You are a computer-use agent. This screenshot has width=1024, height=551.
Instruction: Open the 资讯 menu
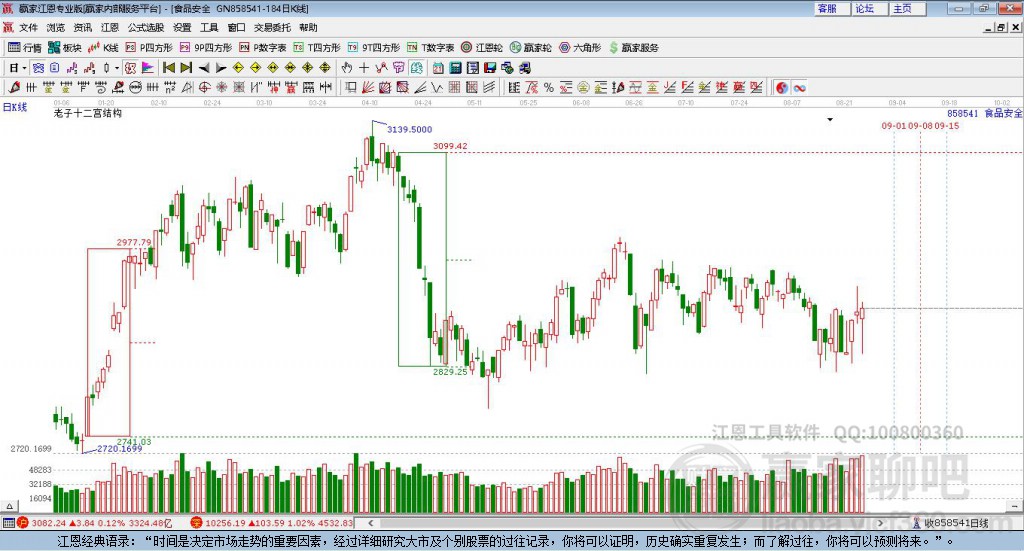[x=83, y=27]
